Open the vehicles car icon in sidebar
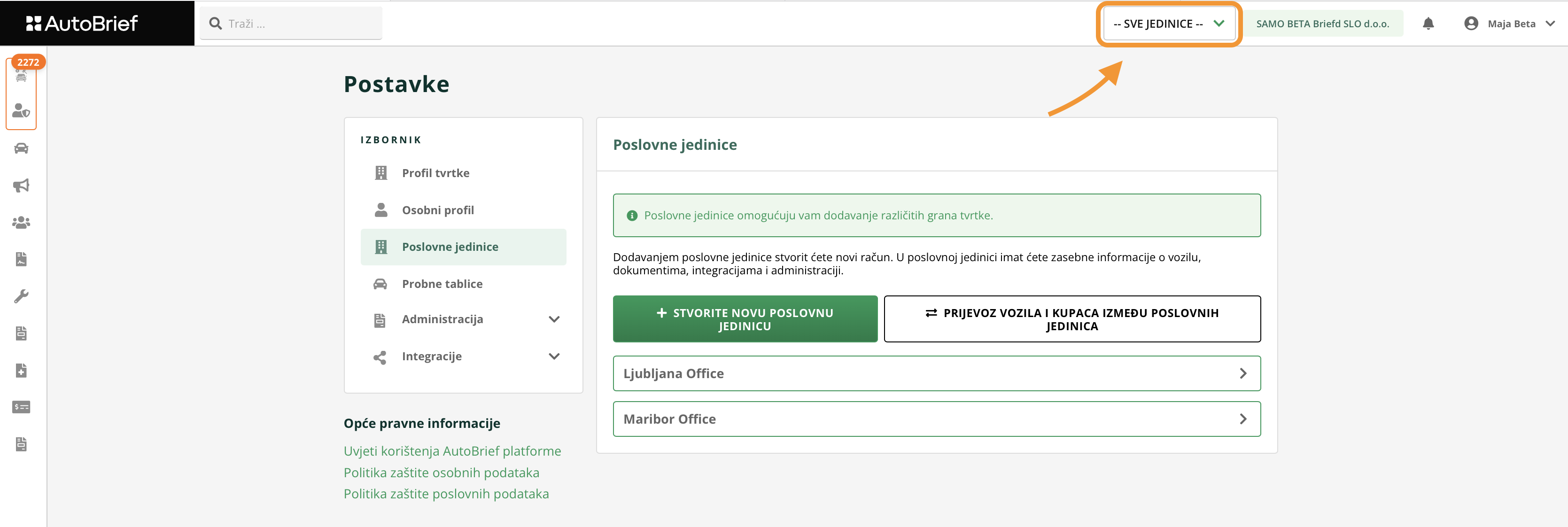This screenshot has width=1568, height=527. point(21,148)
